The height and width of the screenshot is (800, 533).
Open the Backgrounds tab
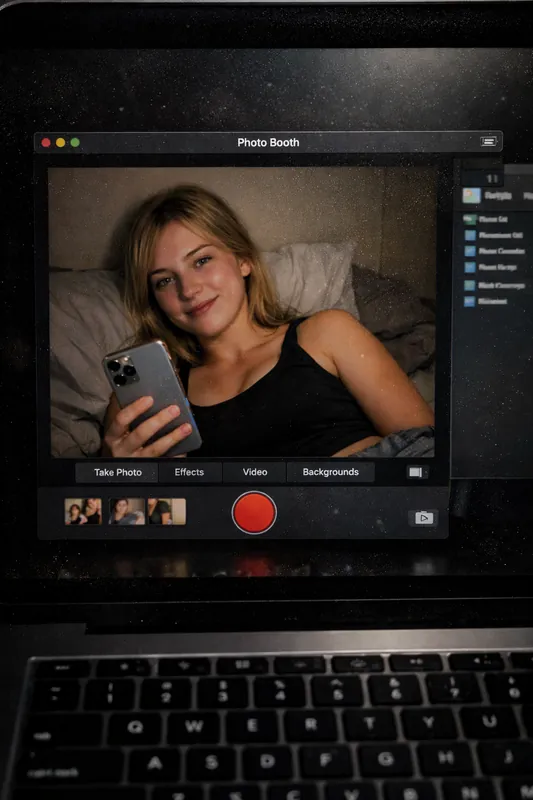(331, 472)
